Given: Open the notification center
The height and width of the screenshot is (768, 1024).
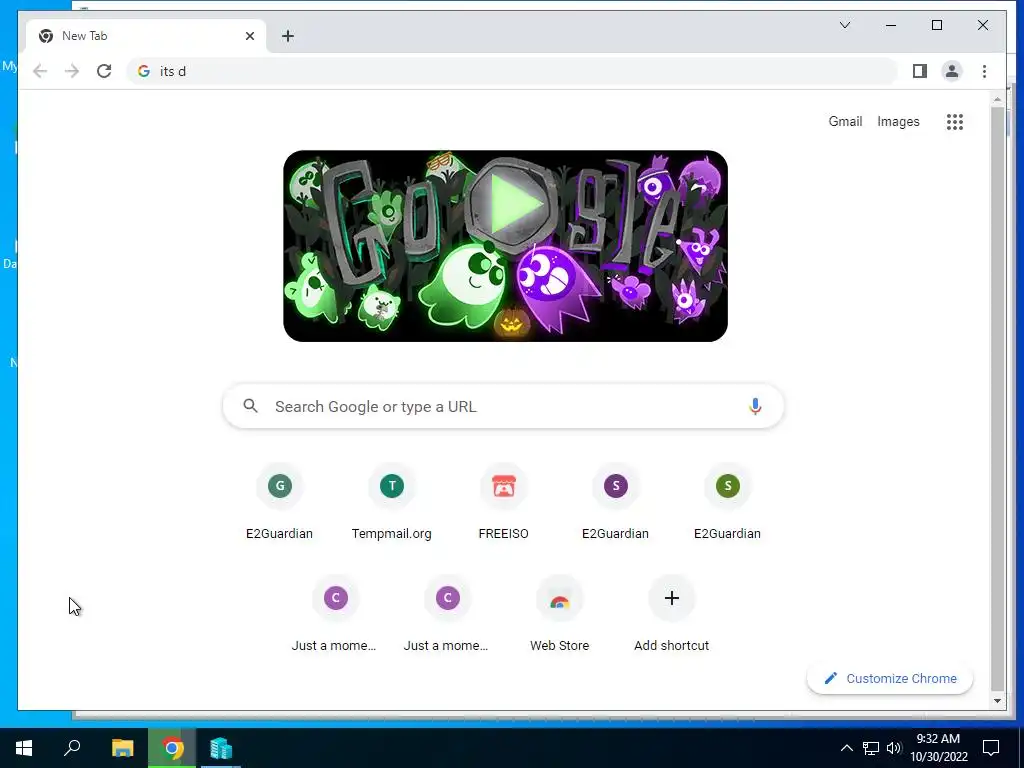Looking at the screenshot, I should click(991, 748).
